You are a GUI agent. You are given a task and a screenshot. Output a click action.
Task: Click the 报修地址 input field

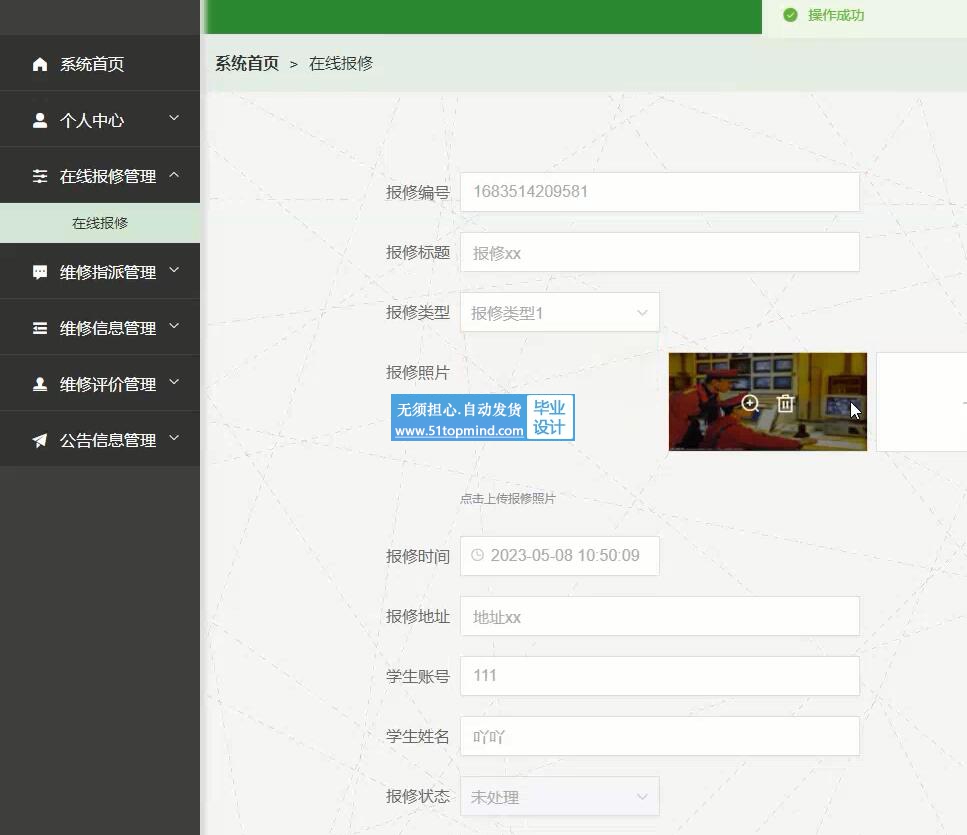pos(660,616)
